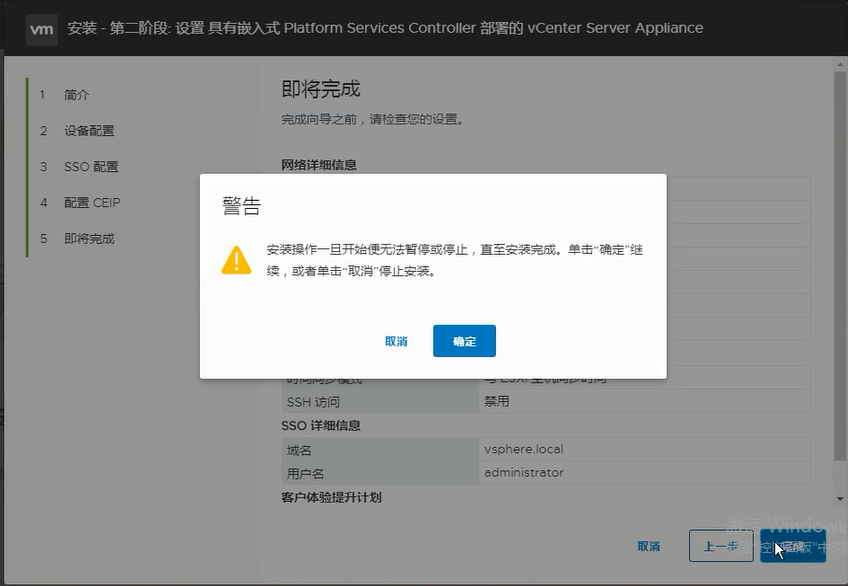Click the 域名 row label
This screenshot has height=586, width=848.
(299, 450)
